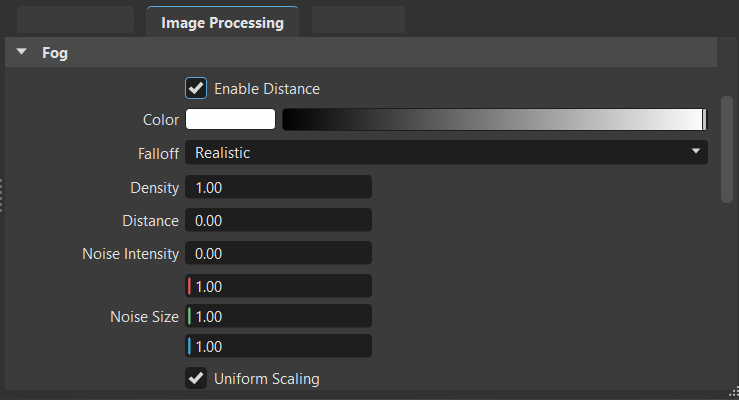The width and height of the screenshot is (739, 400).
Task: Select the blank tab right of Image Processing
Action: pyautogui.click(x=358, y=20)
